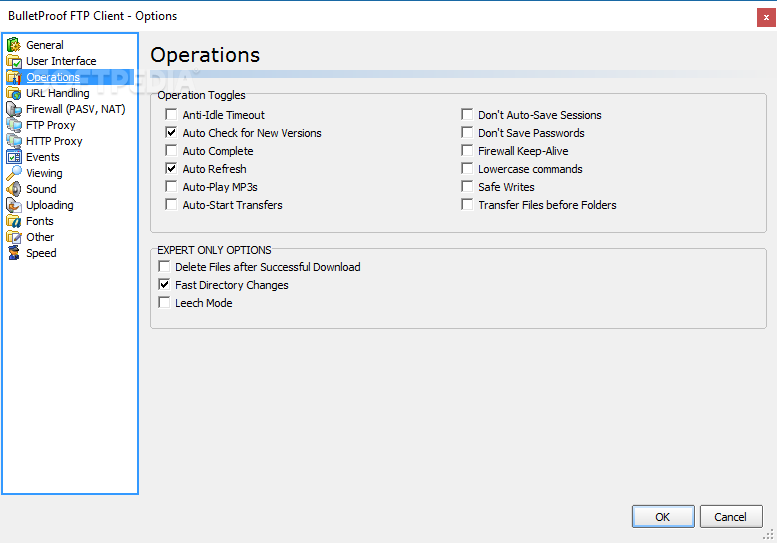Toggle Auto-Play MP3s checkbox
Screen dimensions: 777x543
pyautogui.click(x=171, y=186)
